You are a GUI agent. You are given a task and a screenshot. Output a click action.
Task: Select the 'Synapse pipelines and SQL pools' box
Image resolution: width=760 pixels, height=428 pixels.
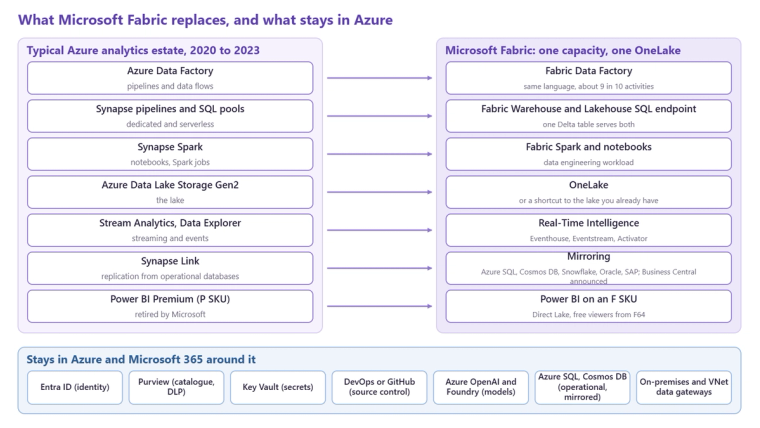[x=170, y=116]
